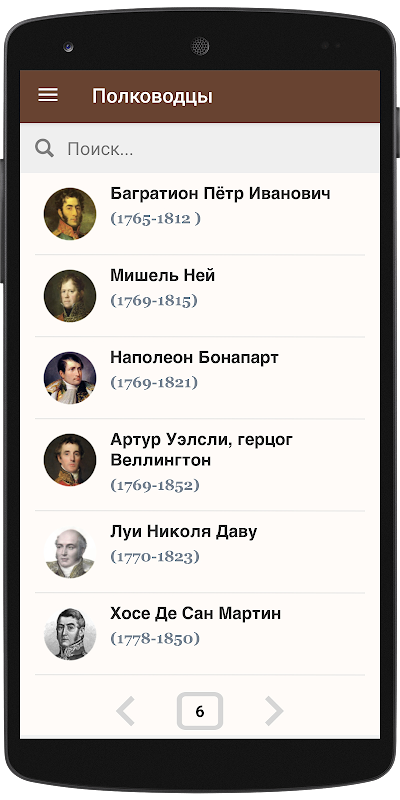400x800 pixels.
Task: Go to the next page arrow
Action: [274, 710]
